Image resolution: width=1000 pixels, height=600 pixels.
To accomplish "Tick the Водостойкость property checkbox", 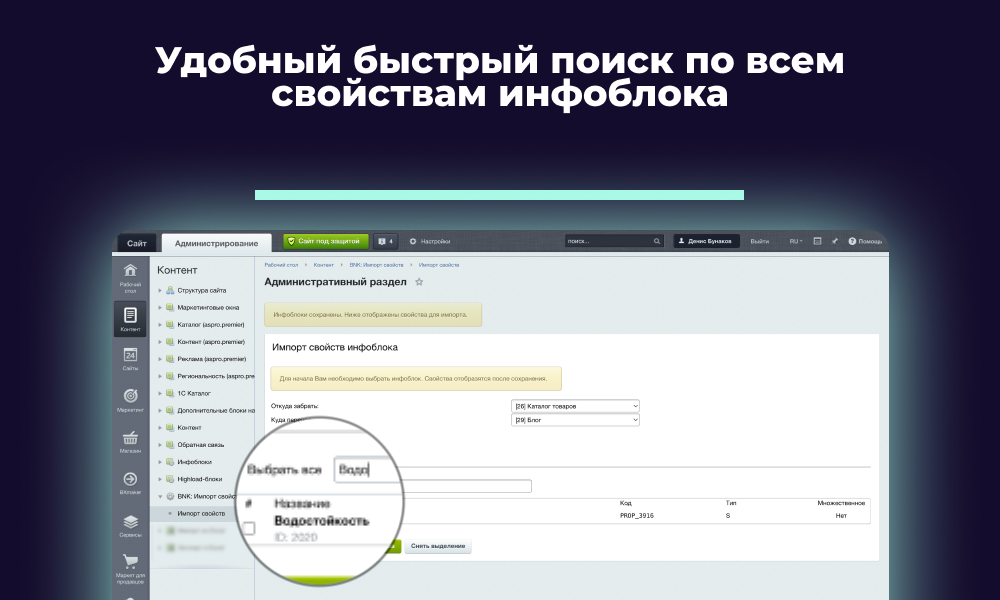I will coord(249,527).
